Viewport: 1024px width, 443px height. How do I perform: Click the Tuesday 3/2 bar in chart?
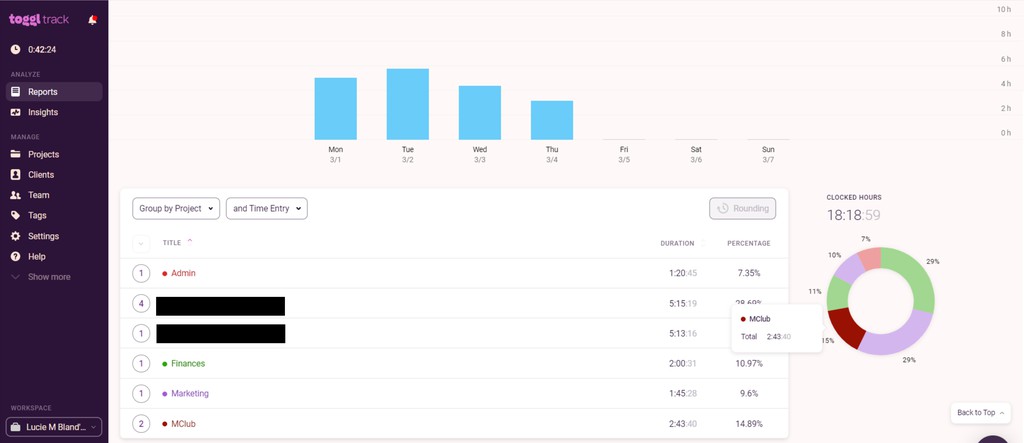coord(408,104)
